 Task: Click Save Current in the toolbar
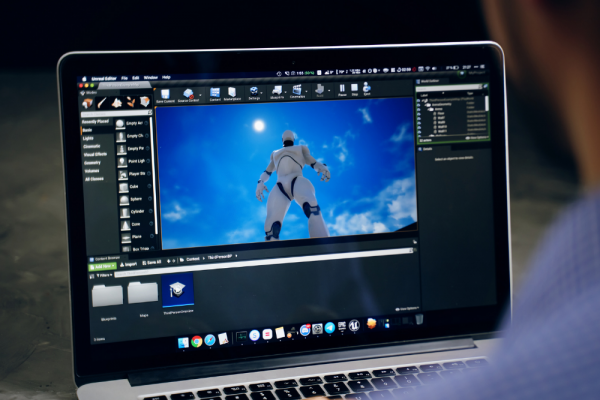pos(165,96)
